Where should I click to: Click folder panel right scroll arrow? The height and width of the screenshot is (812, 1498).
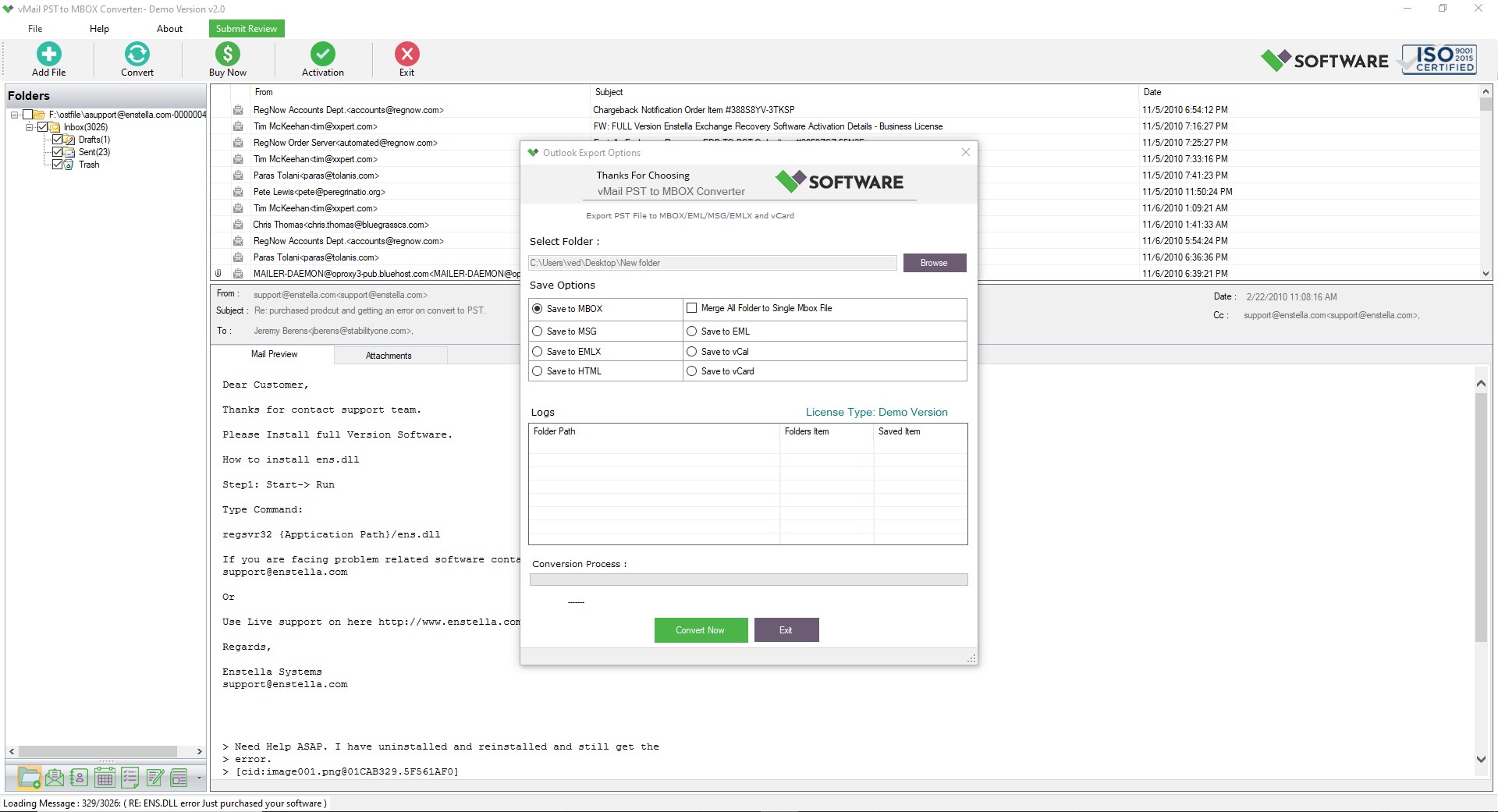[x=200, y=752]
